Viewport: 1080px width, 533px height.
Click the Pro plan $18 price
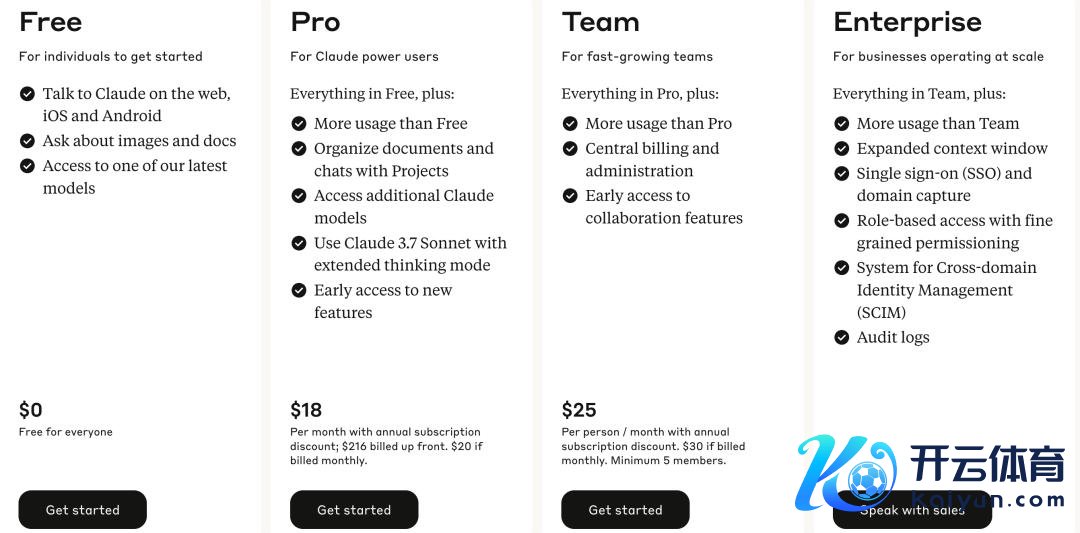click(x=306, y=410)
